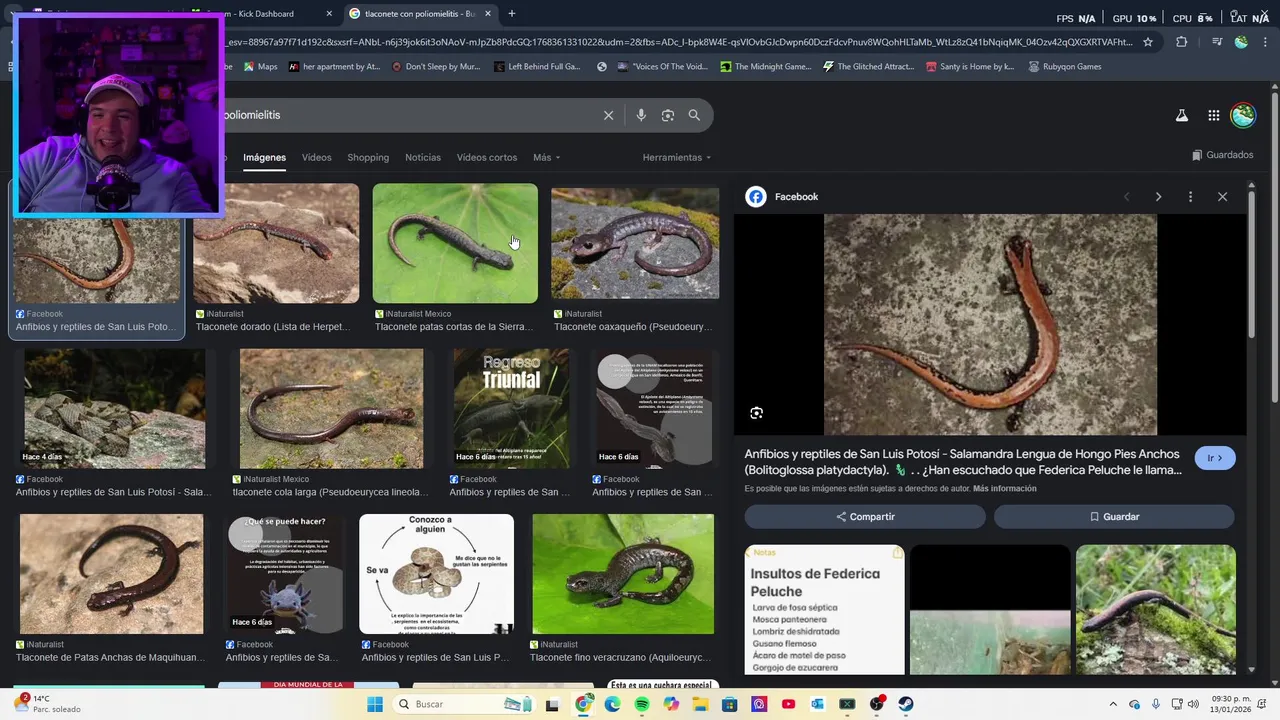Open search by image (Lens) icon

point(668,115)
